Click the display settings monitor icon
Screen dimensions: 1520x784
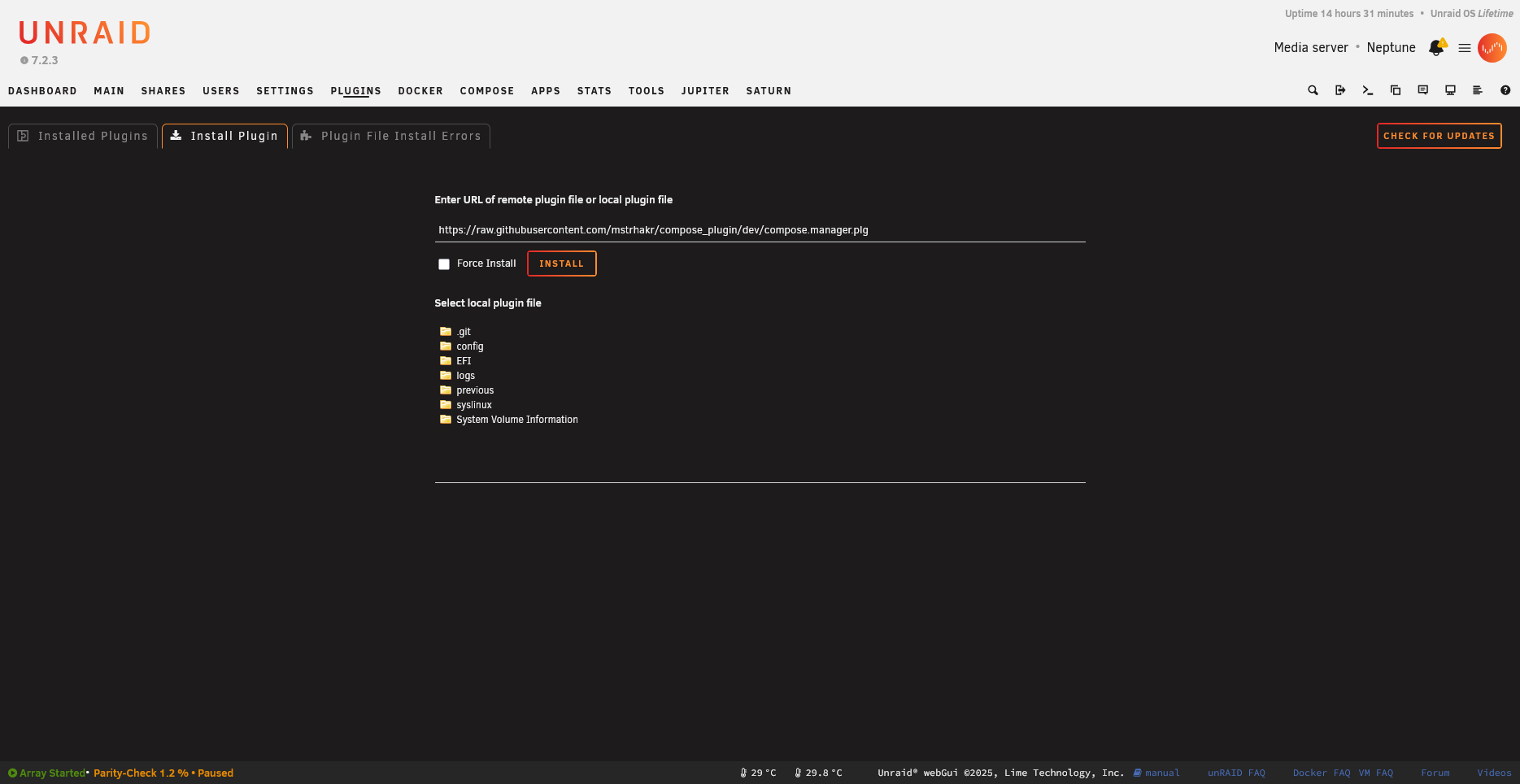1450,90
